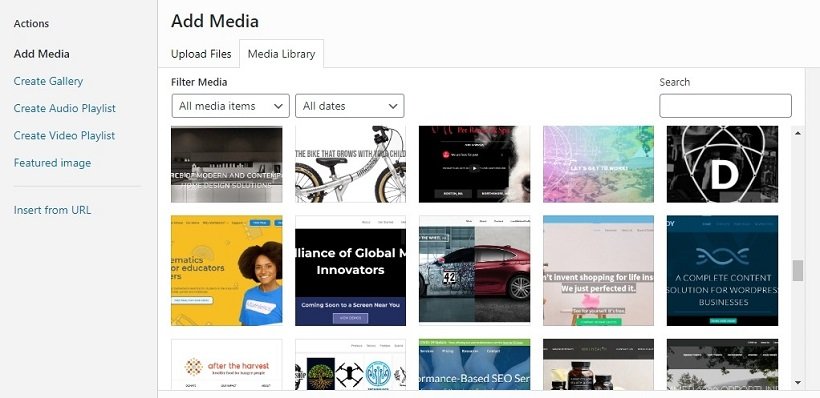The width and height of the screenshot is (820, 398).
Task: Open the Upload Files tab
Action: click(x=201, y=54)
